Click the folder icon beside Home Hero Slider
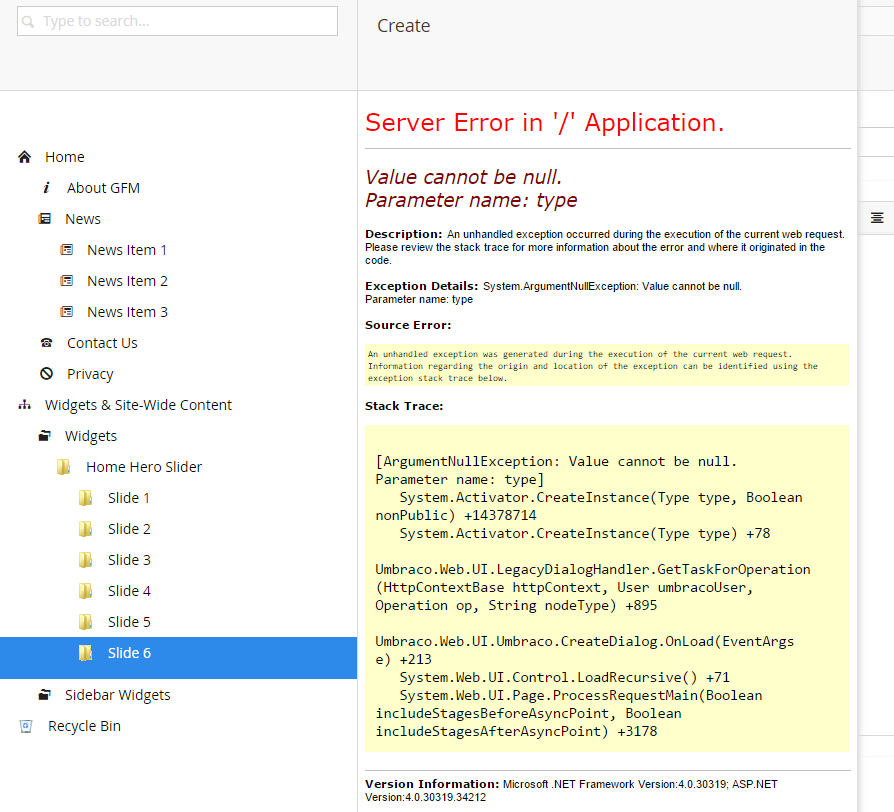Image resolution: width=894 pixels, height=812 pixels. 64,467
